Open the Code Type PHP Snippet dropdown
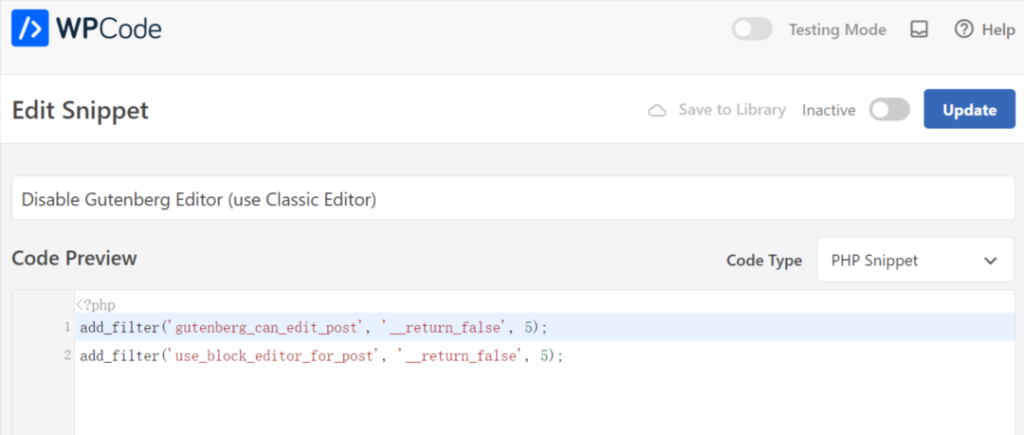Image resolution: width=1024 pixels, height=435 pixels. pyautogui.click(x=915, y=260)
